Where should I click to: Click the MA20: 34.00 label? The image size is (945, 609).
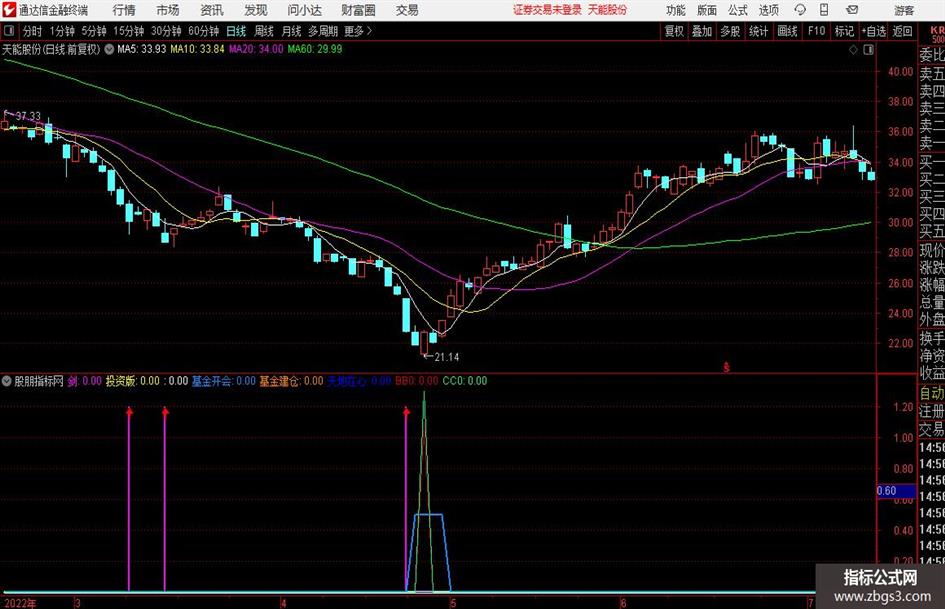tap(256, 49)
